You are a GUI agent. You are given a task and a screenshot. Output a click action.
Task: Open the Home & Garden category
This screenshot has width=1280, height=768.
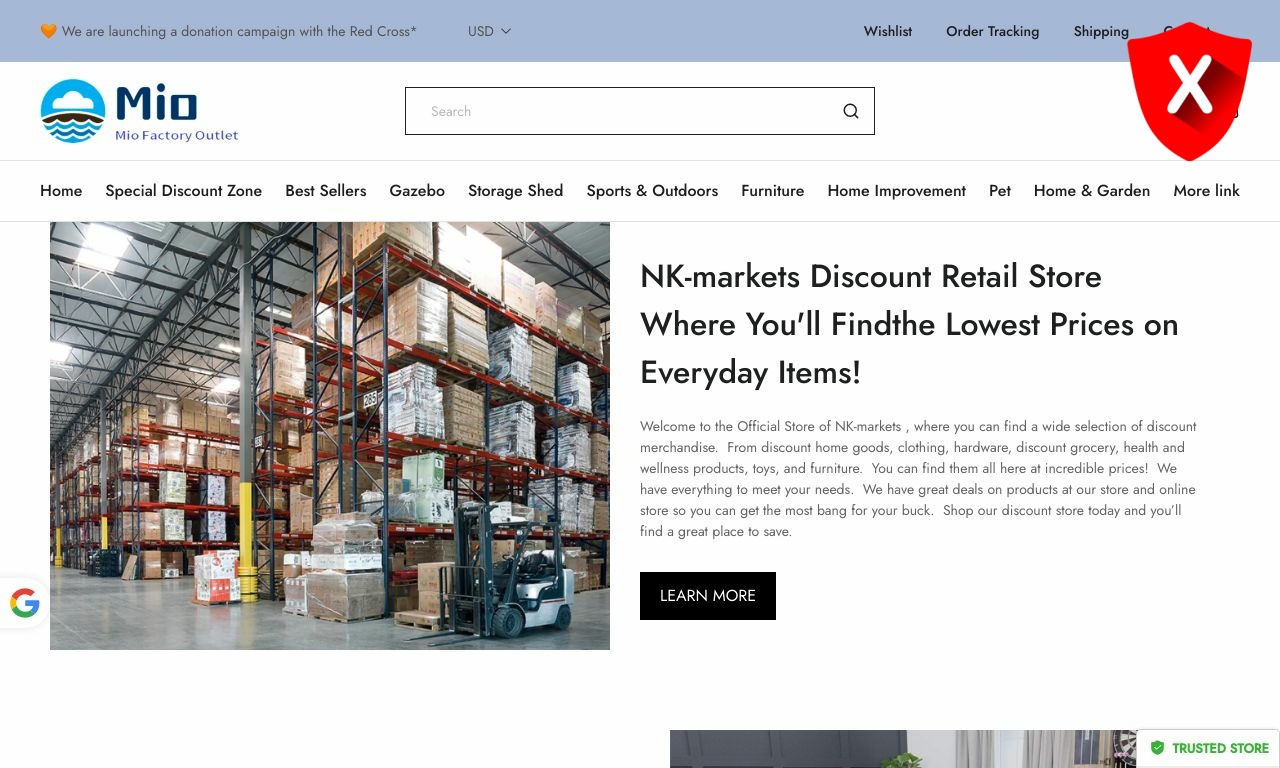1092,191
